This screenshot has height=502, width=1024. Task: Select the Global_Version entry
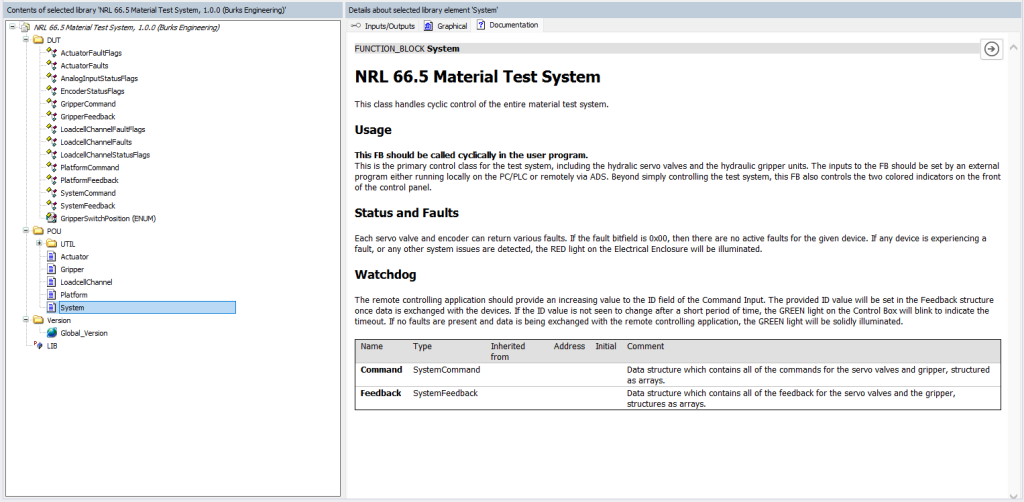[84, 333]
